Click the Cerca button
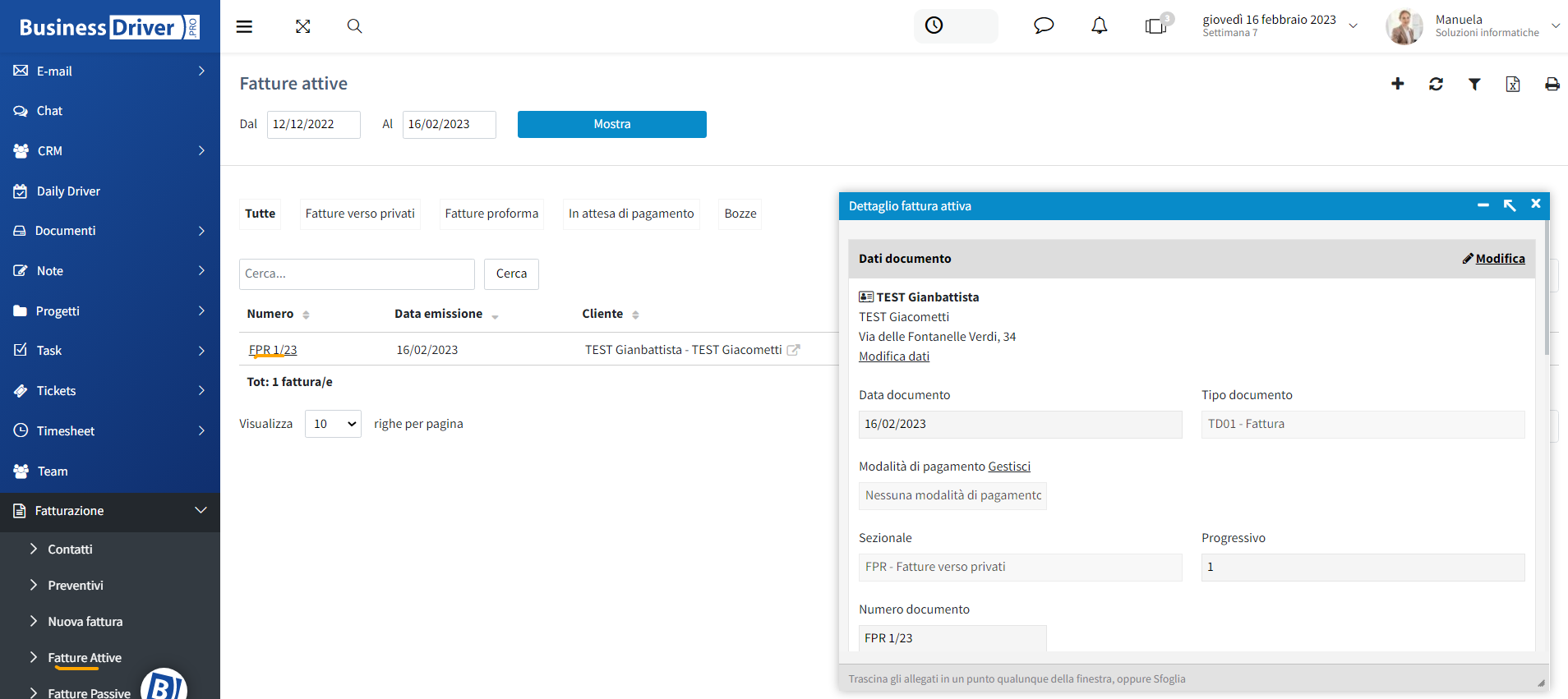This screenshot has height=699, width=1568. pos(511,274)
